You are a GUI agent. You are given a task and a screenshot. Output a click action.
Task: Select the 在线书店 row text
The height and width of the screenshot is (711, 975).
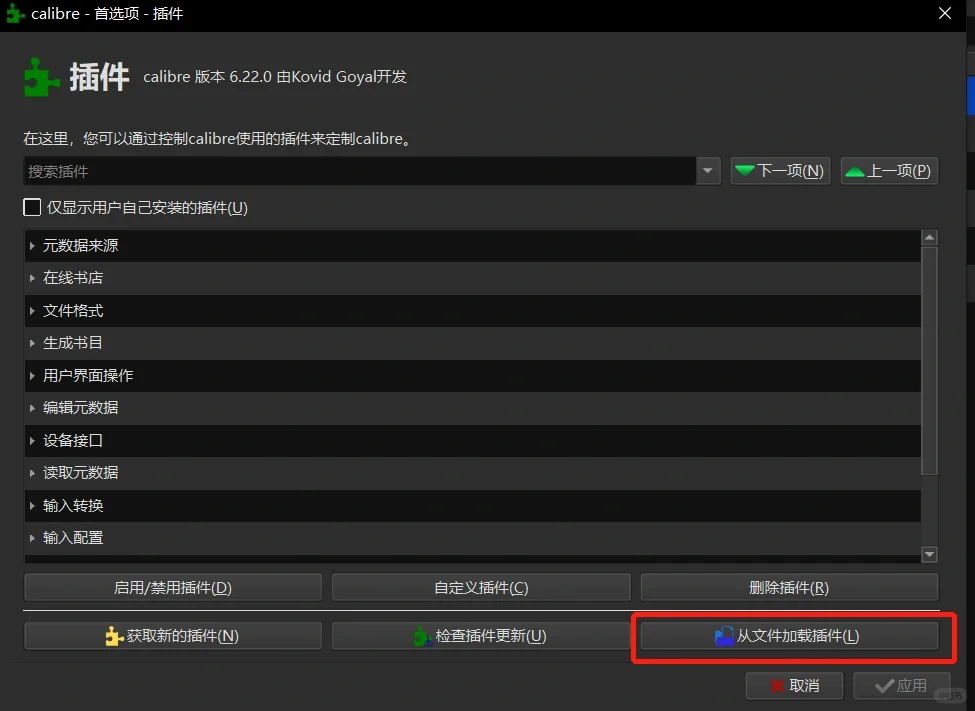point(73,278)
